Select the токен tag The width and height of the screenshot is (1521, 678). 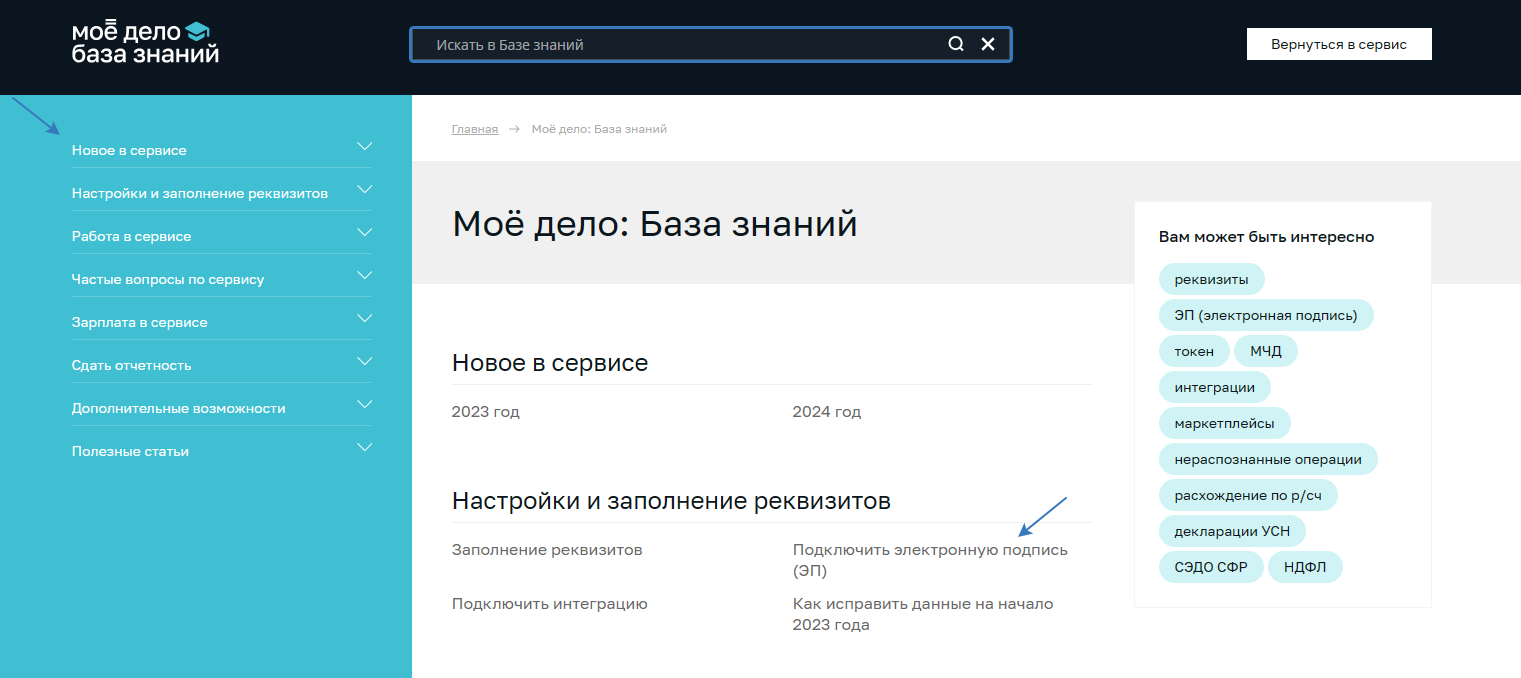click(1194, 351)
